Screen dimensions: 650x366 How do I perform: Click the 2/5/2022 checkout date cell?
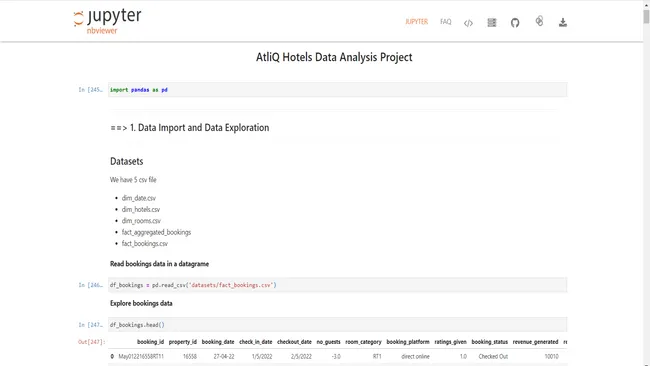pos(301,356)
